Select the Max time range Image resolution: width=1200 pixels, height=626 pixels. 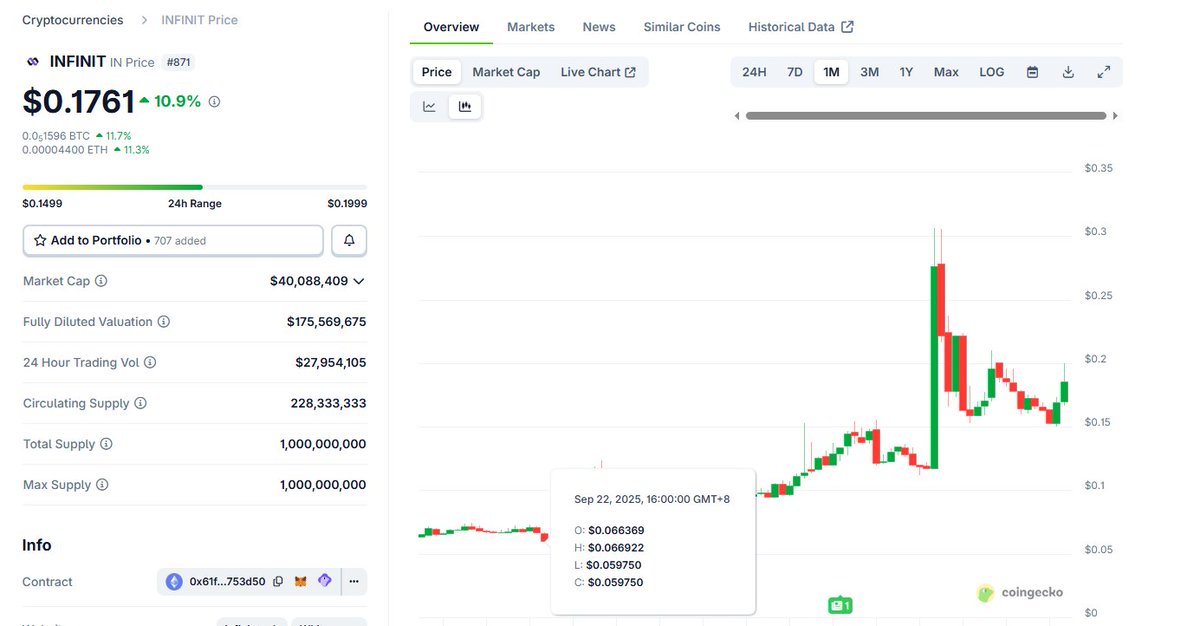coord(946,72)
